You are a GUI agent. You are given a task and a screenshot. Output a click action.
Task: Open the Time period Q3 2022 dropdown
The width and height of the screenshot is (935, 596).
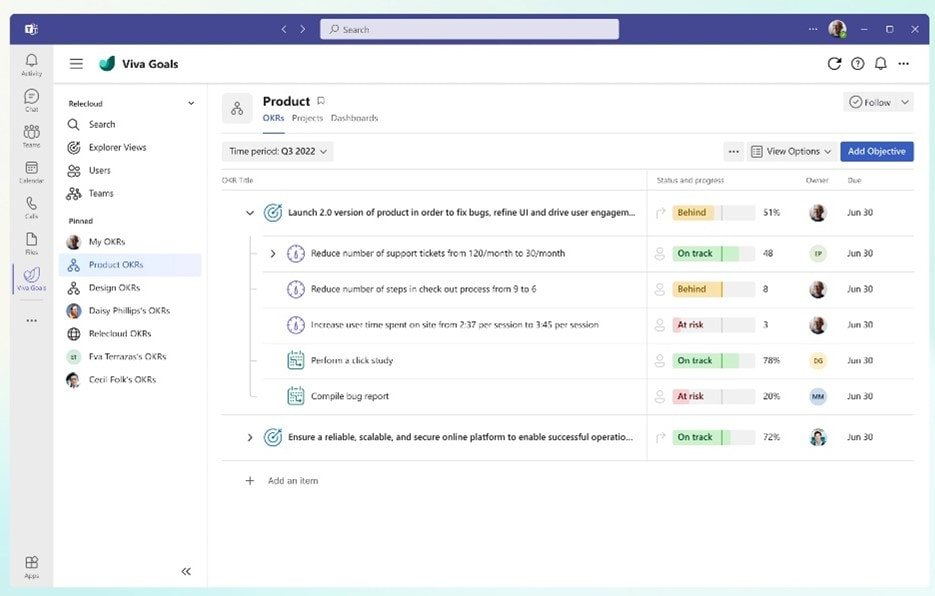pyautogui.click(x=277, y=152)
